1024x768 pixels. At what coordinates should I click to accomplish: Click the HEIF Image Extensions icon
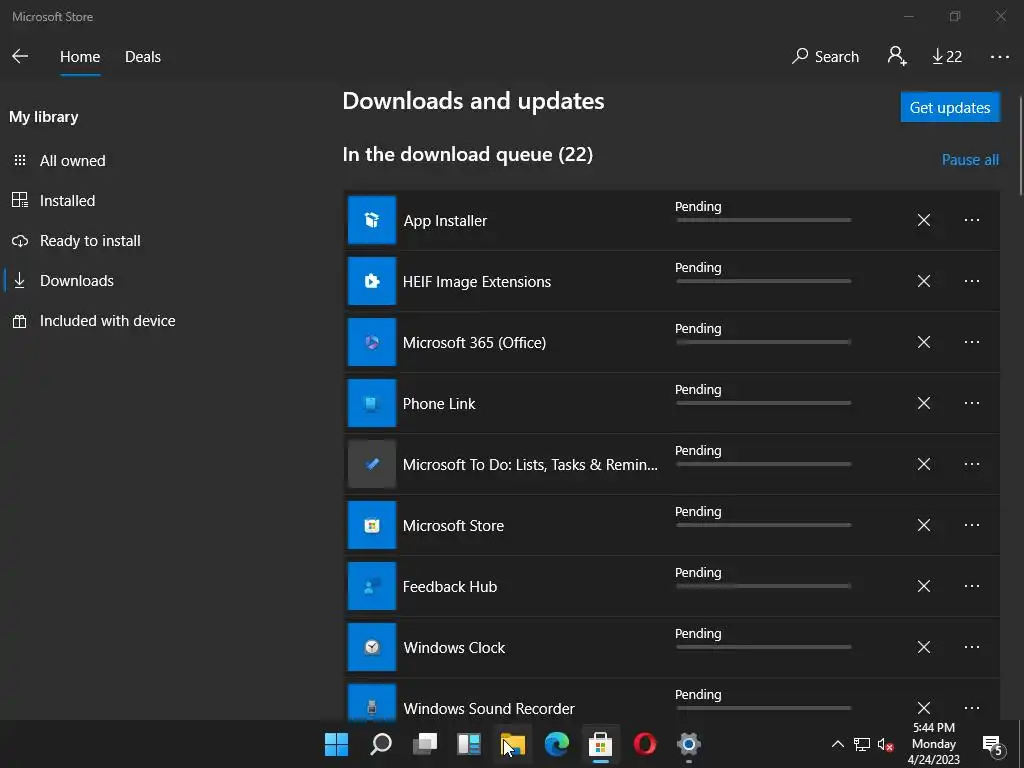click(372, 281)
